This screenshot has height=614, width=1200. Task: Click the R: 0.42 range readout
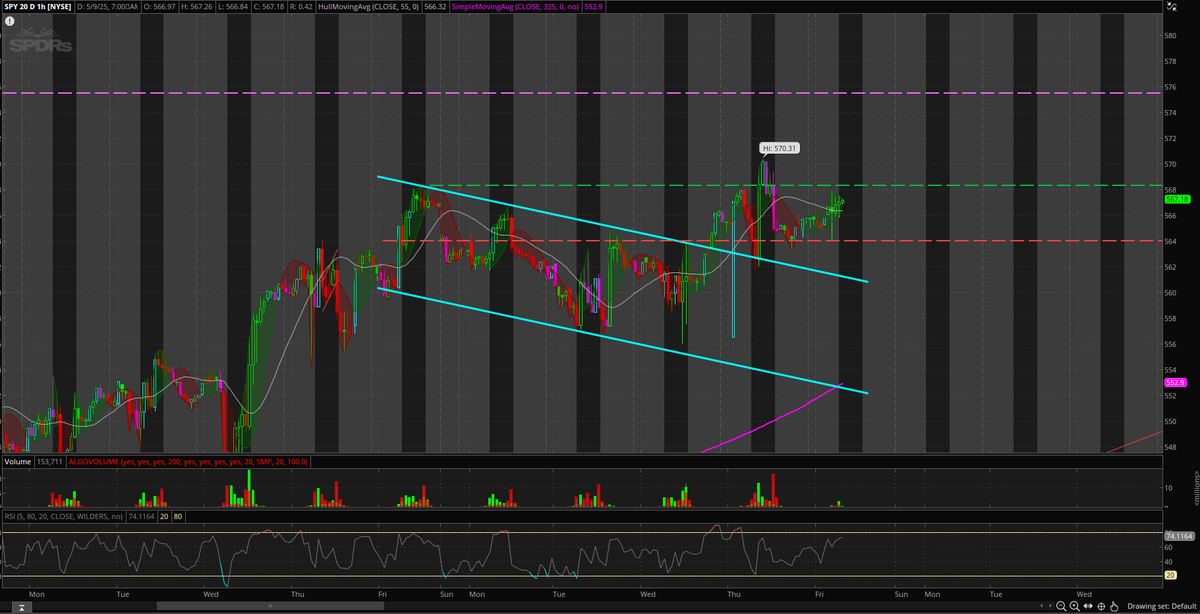(302, 6)
